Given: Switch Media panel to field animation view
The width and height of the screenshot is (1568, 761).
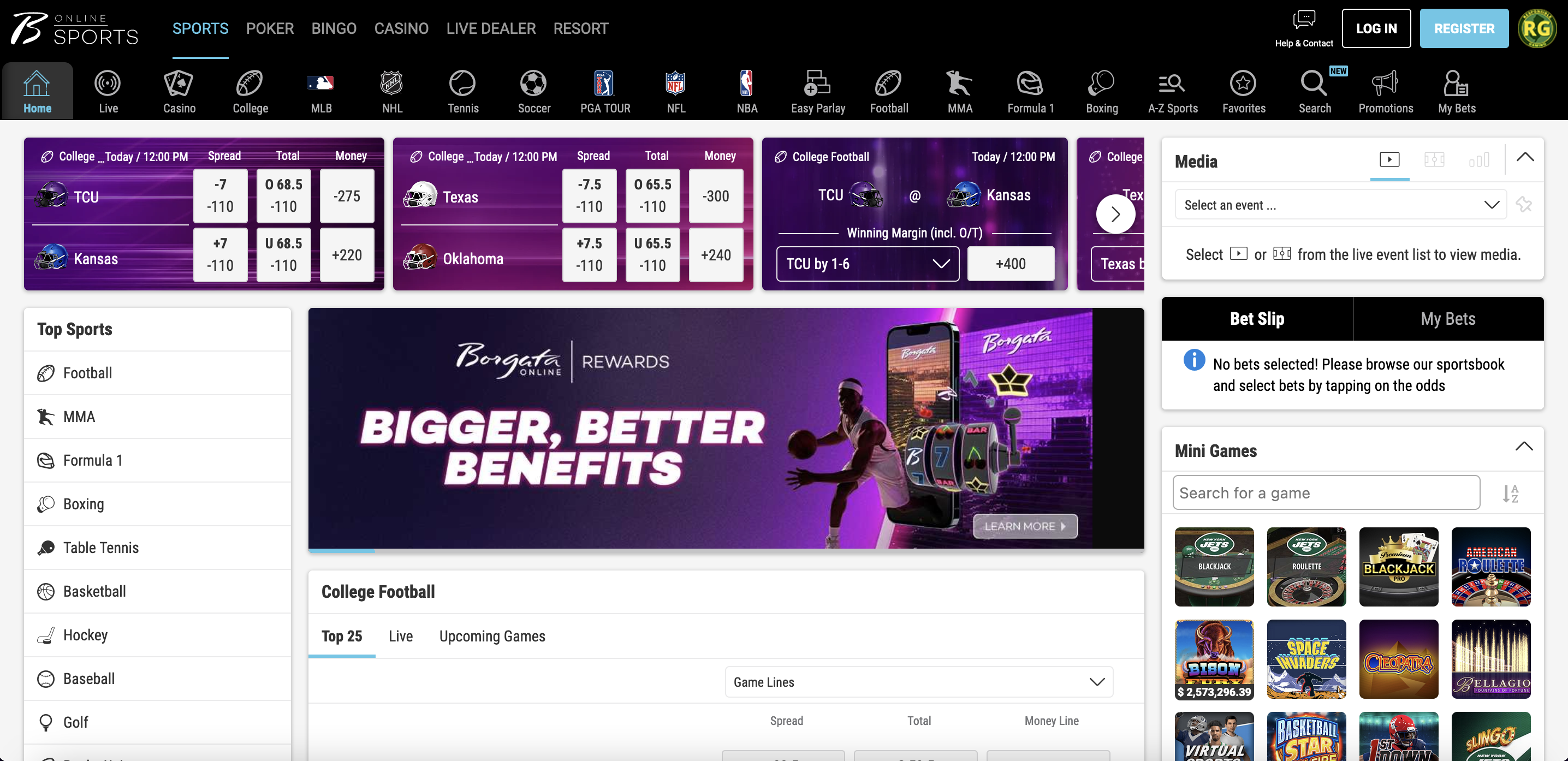Looking at the screenshot, I should [1434, 159].
